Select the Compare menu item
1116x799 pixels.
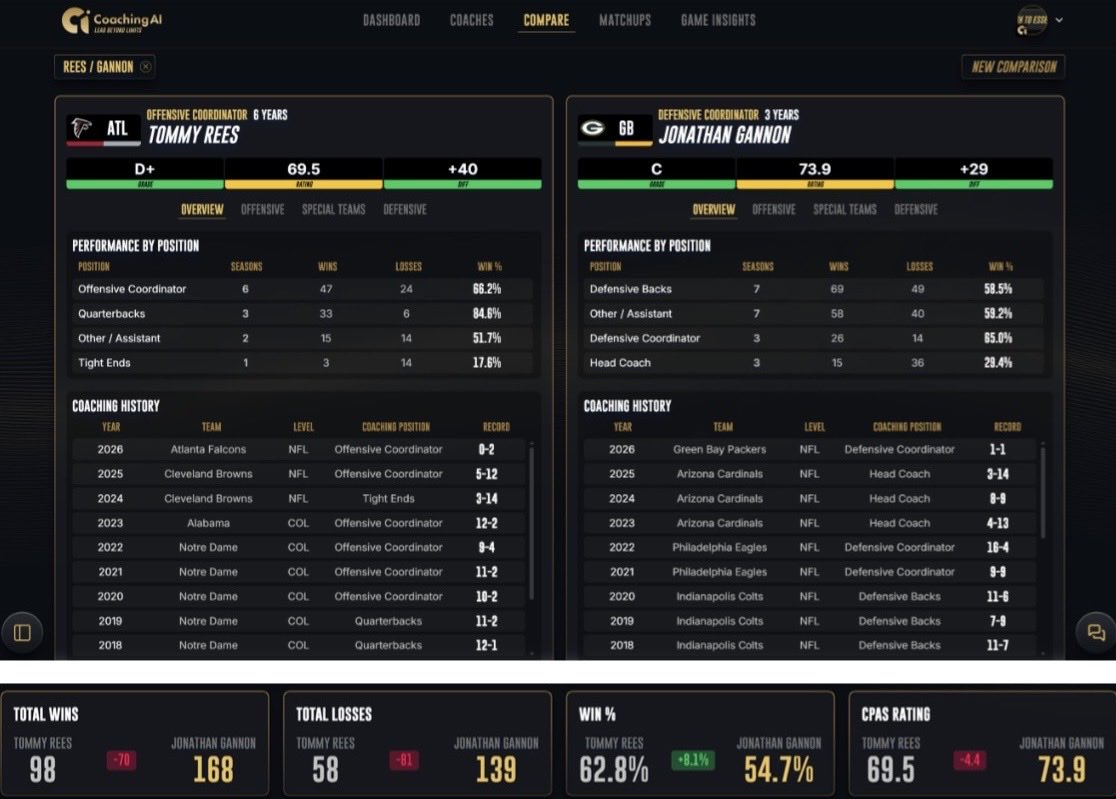pyautogui.click(x=546, y=21)
